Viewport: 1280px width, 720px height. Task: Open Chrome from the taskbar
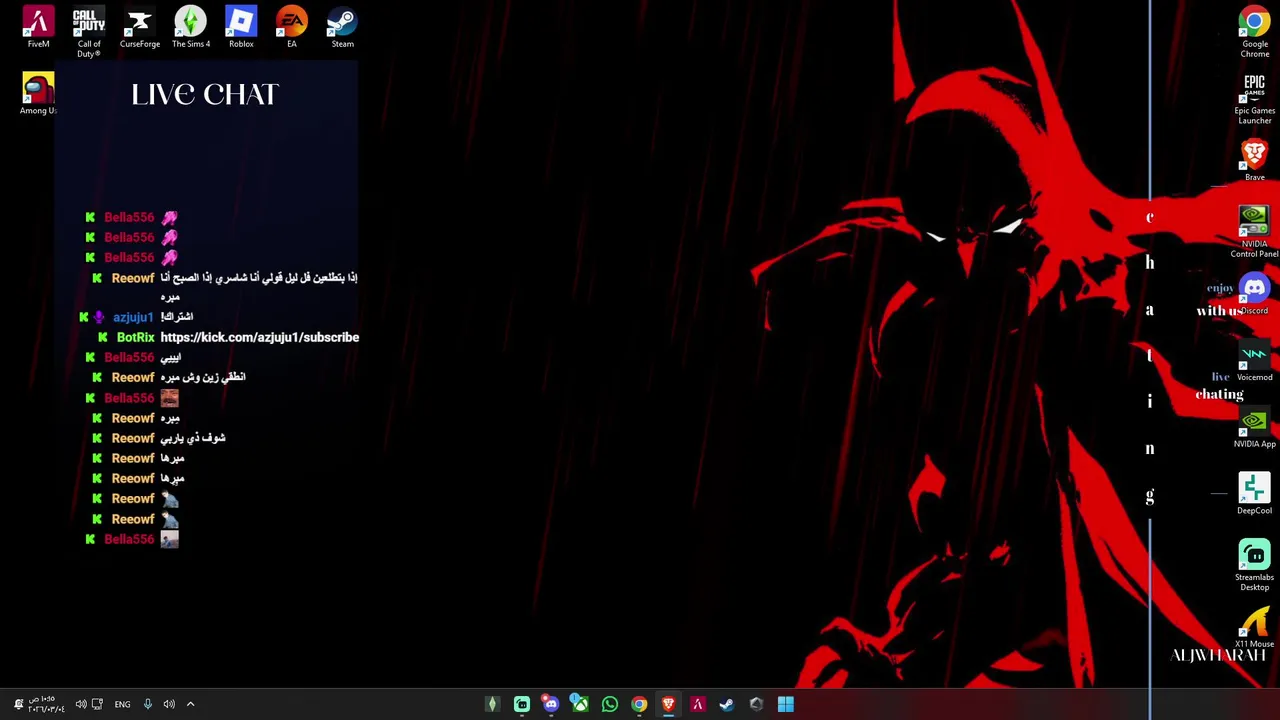(x=639, y=704)
